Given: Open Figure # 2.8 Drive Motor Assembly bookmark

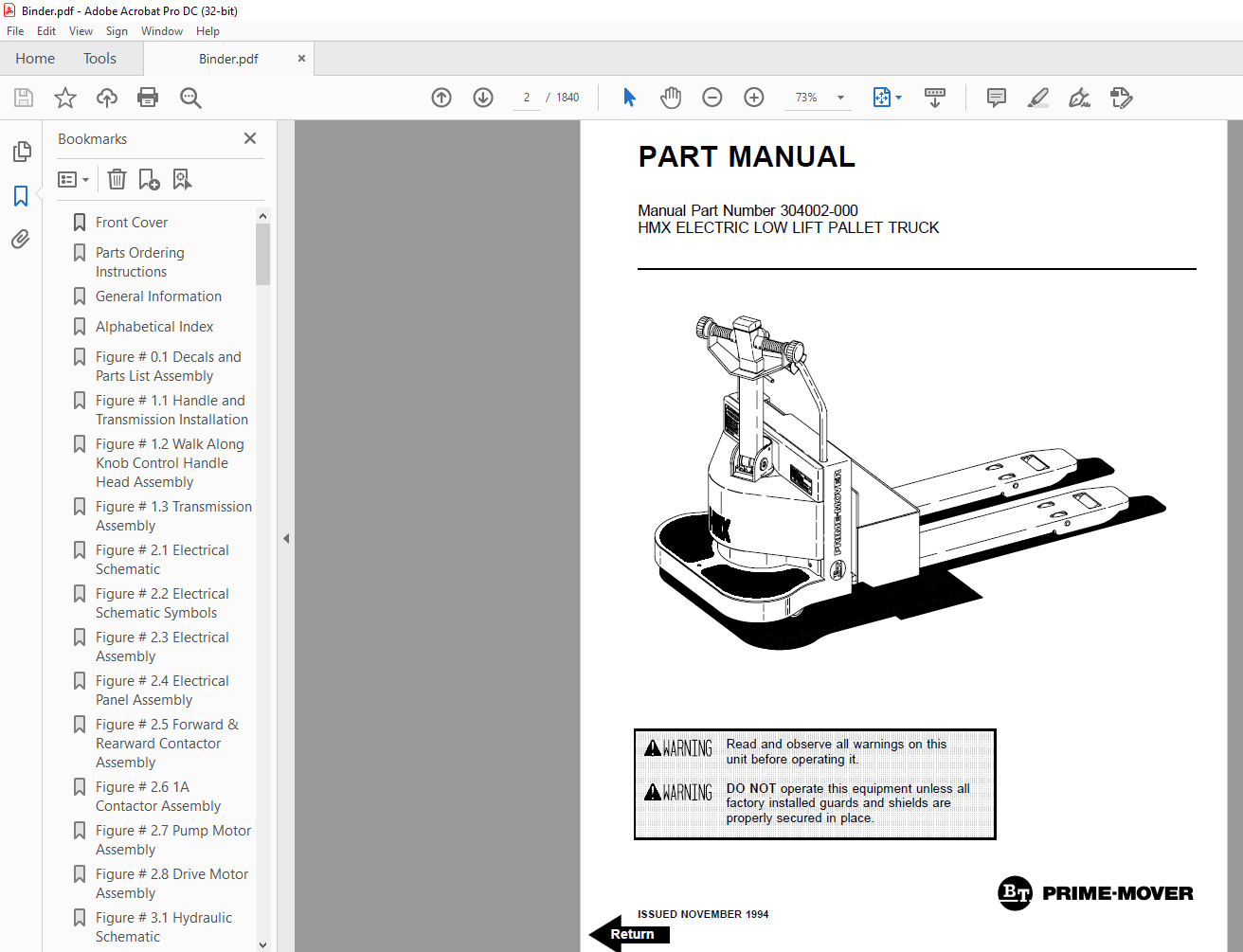Looking at the screenshot, I should coord(171,884).
